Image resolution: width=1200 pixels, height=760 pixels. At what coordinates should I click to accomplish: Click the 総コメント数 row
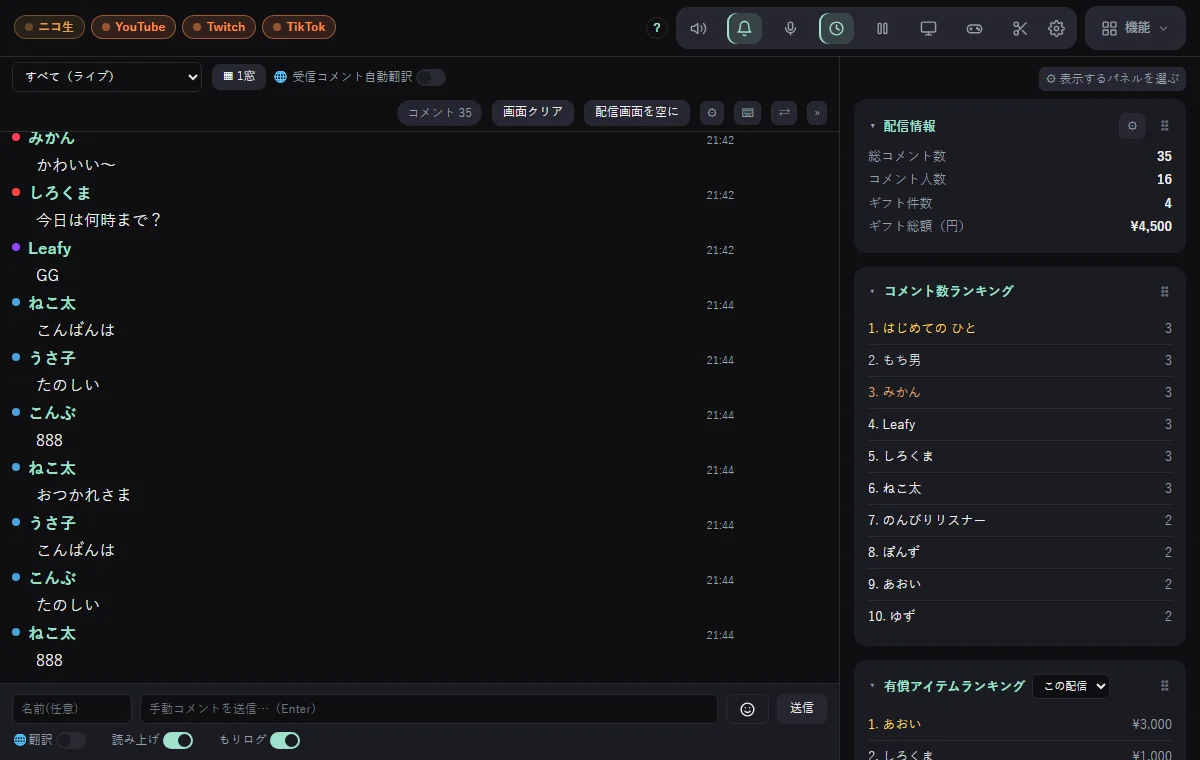pos(1020,156)
